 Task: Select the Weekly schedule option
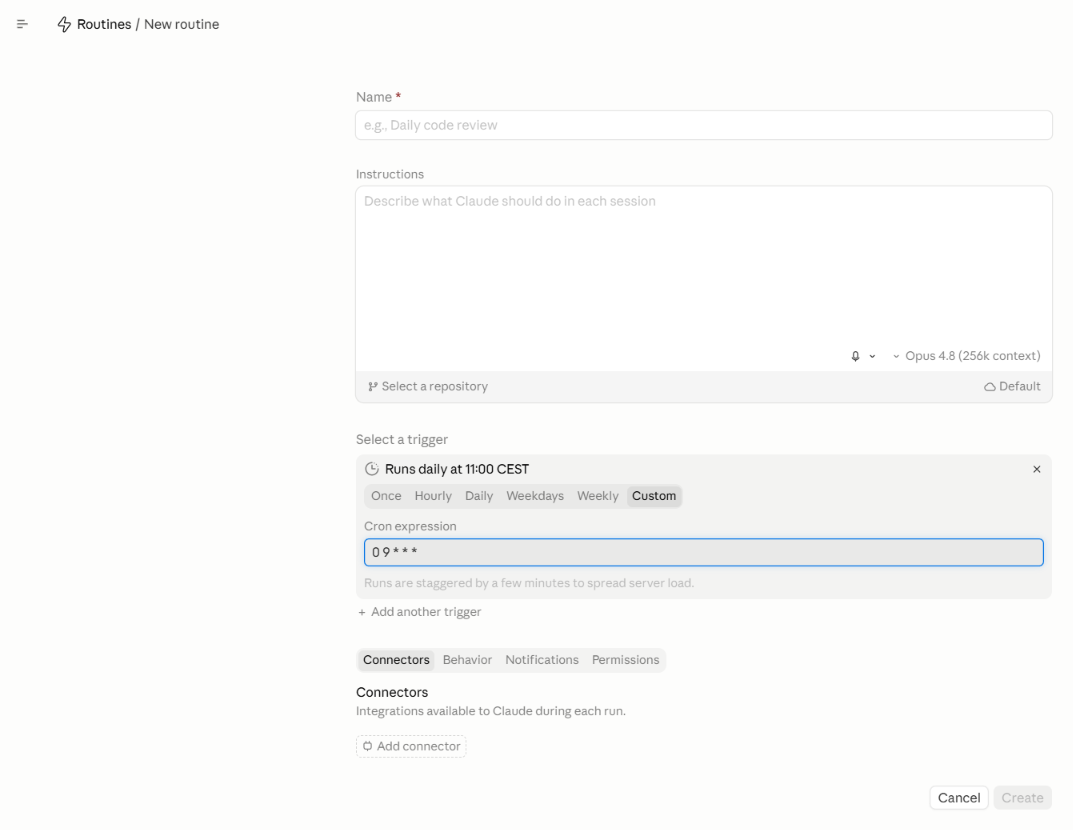pyautogui.click(x=597, y=495)
